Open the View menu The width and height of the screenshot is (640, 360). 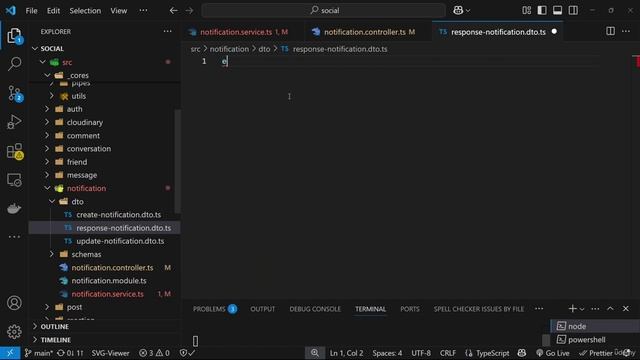(x=119, y=11)
